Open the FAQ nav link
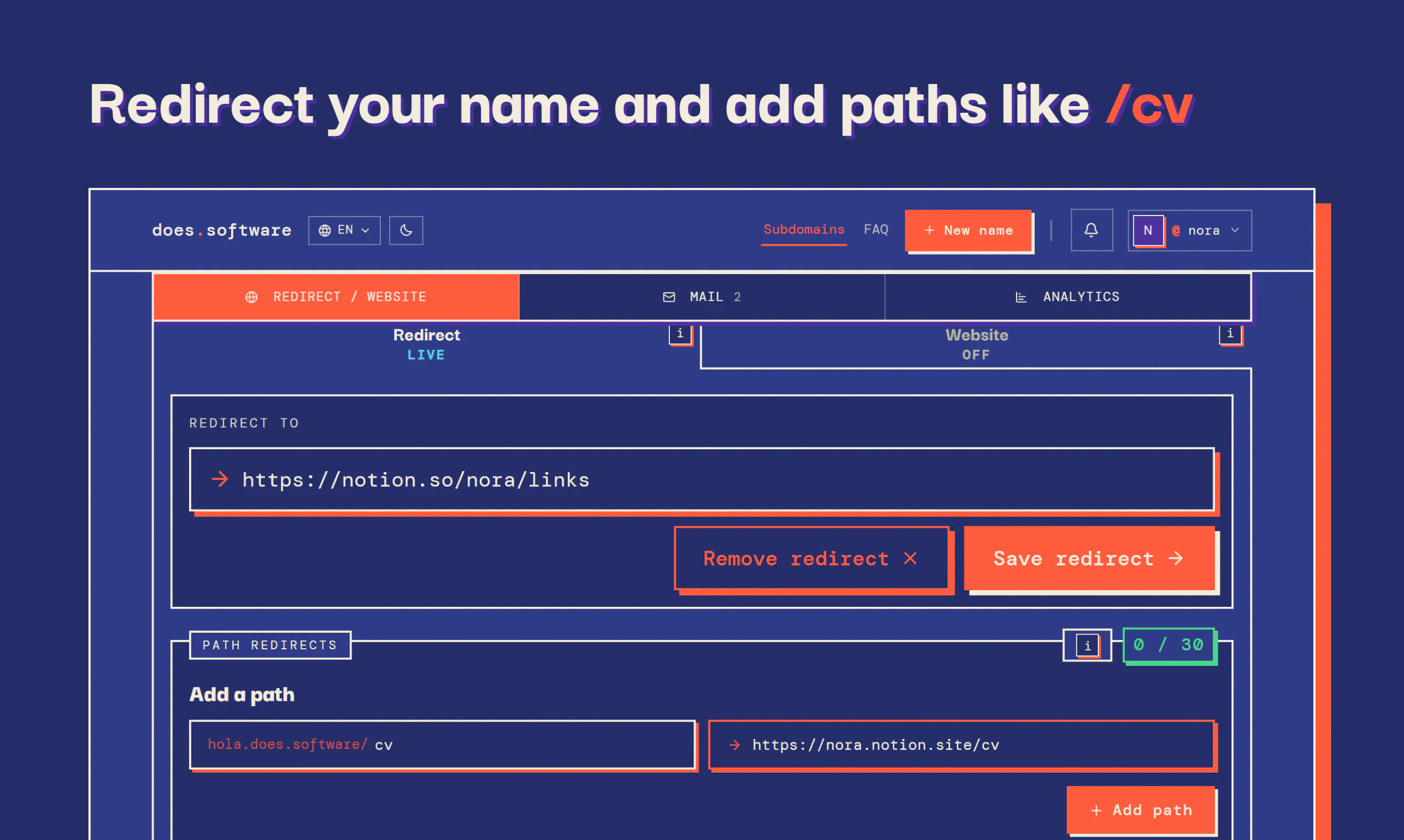 (876, 230)
